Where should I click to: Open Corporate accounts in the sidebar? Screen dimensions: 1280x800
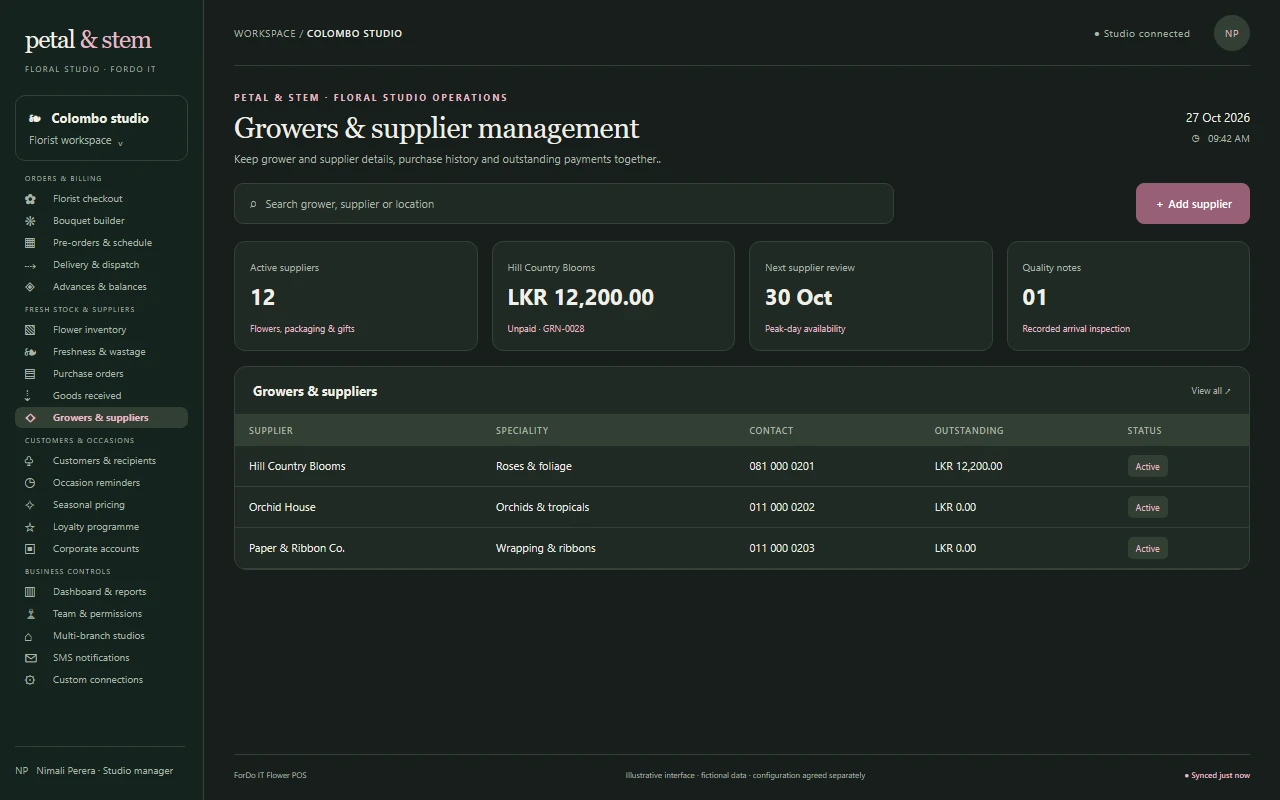[101, 549]
